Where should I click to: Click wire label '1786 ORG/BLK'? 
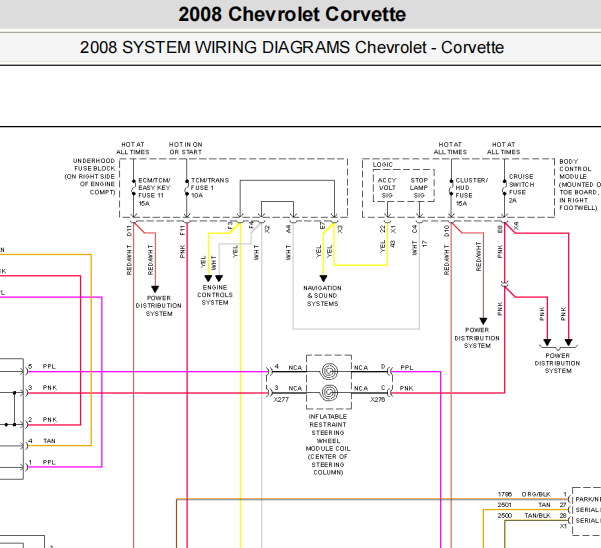pos(524,494)
